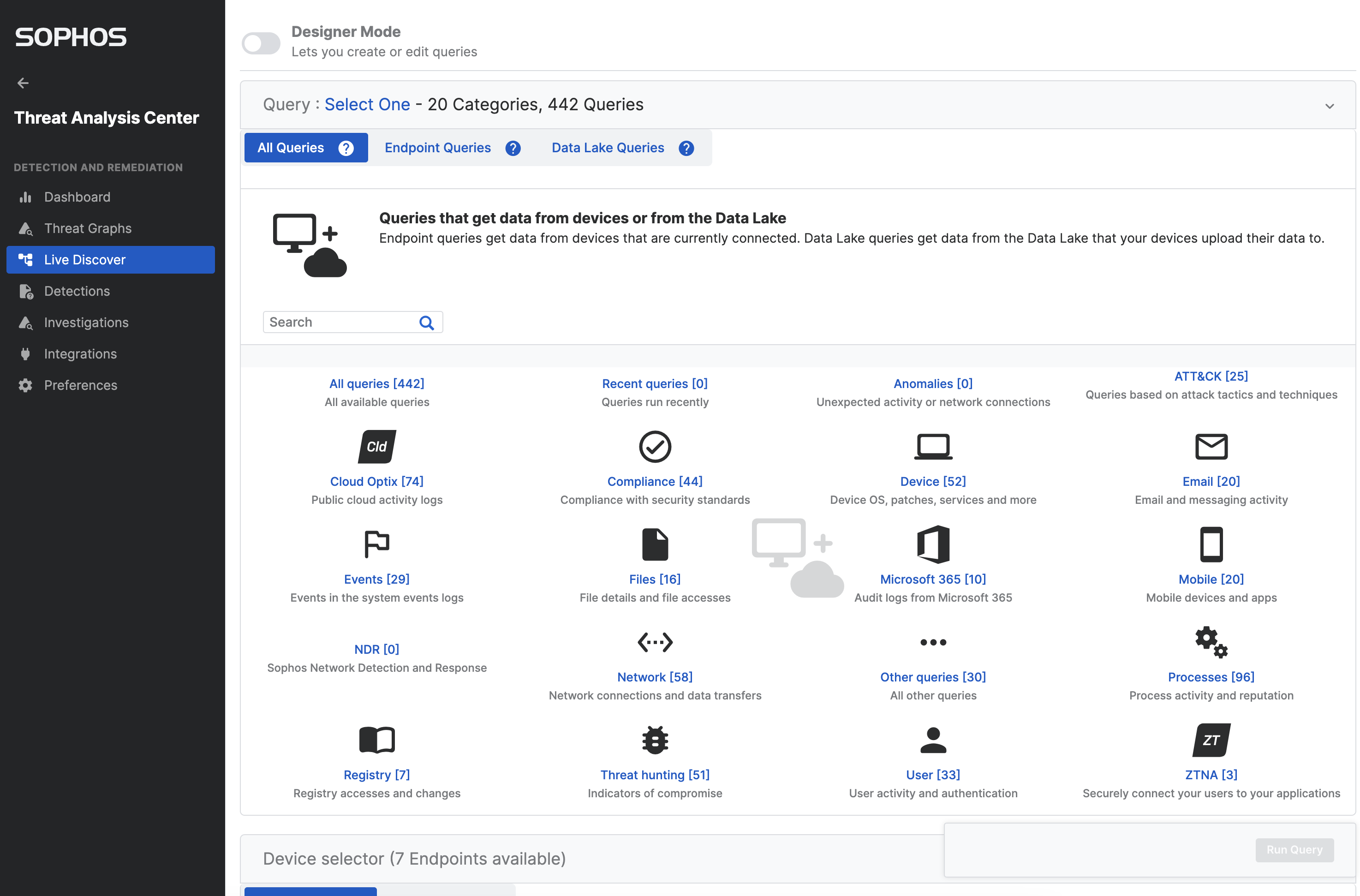Open the Network [58] category link

(x=655, y=677)
